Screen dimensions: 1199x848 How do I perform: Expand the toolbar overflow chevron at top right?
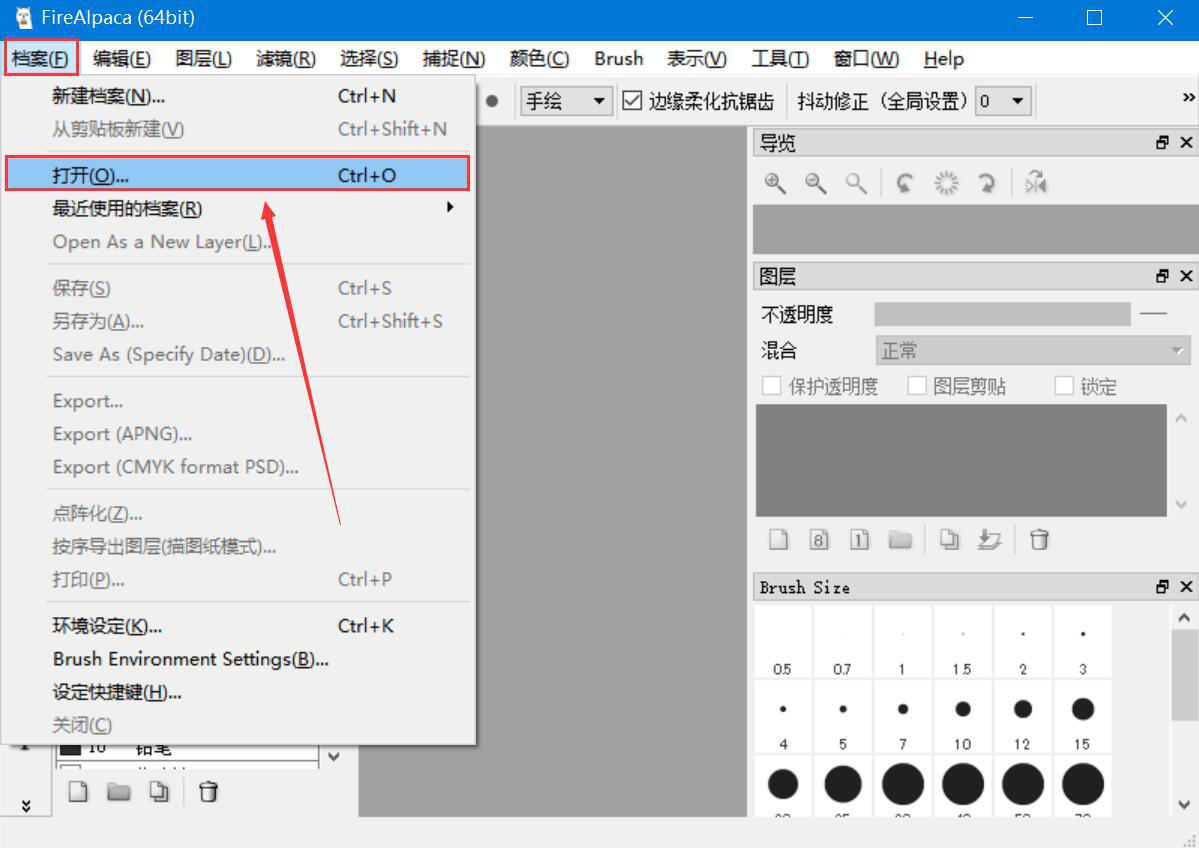pyautogui.click(x=1188, y=97)
